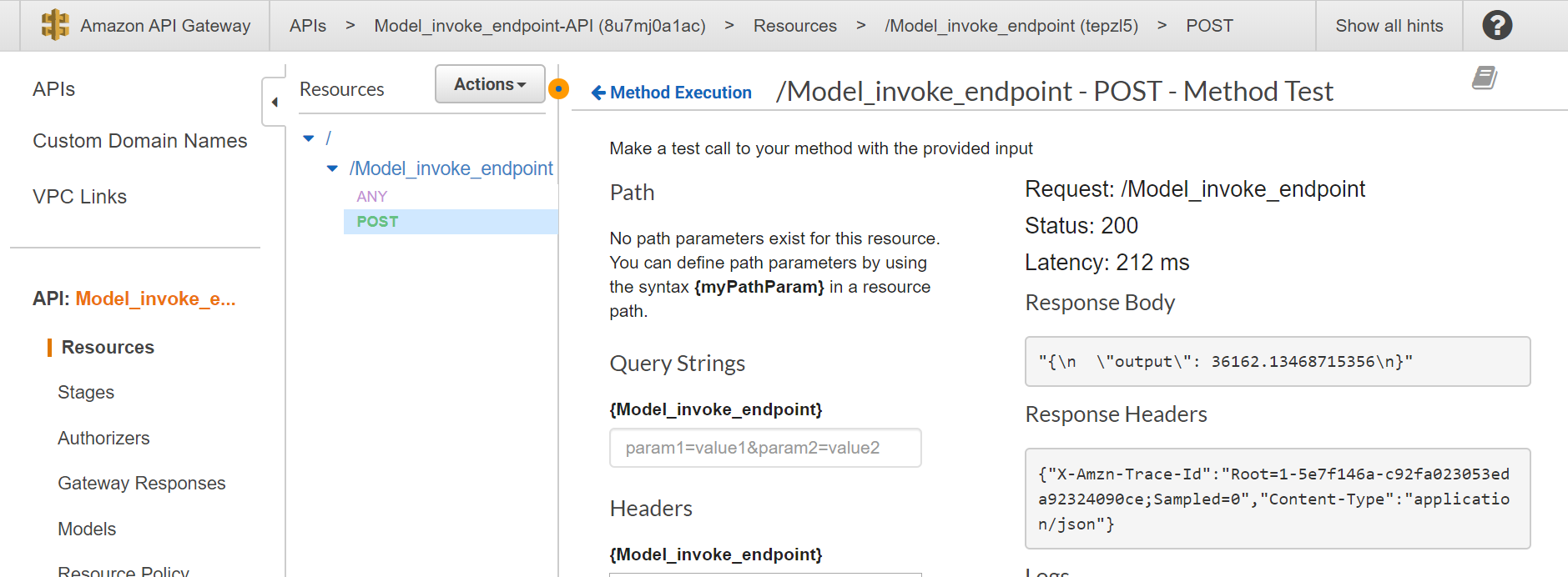Click Amazon API Gateway title text
The height and width of the screenshot is (577, 1568).
click(165, 26)
